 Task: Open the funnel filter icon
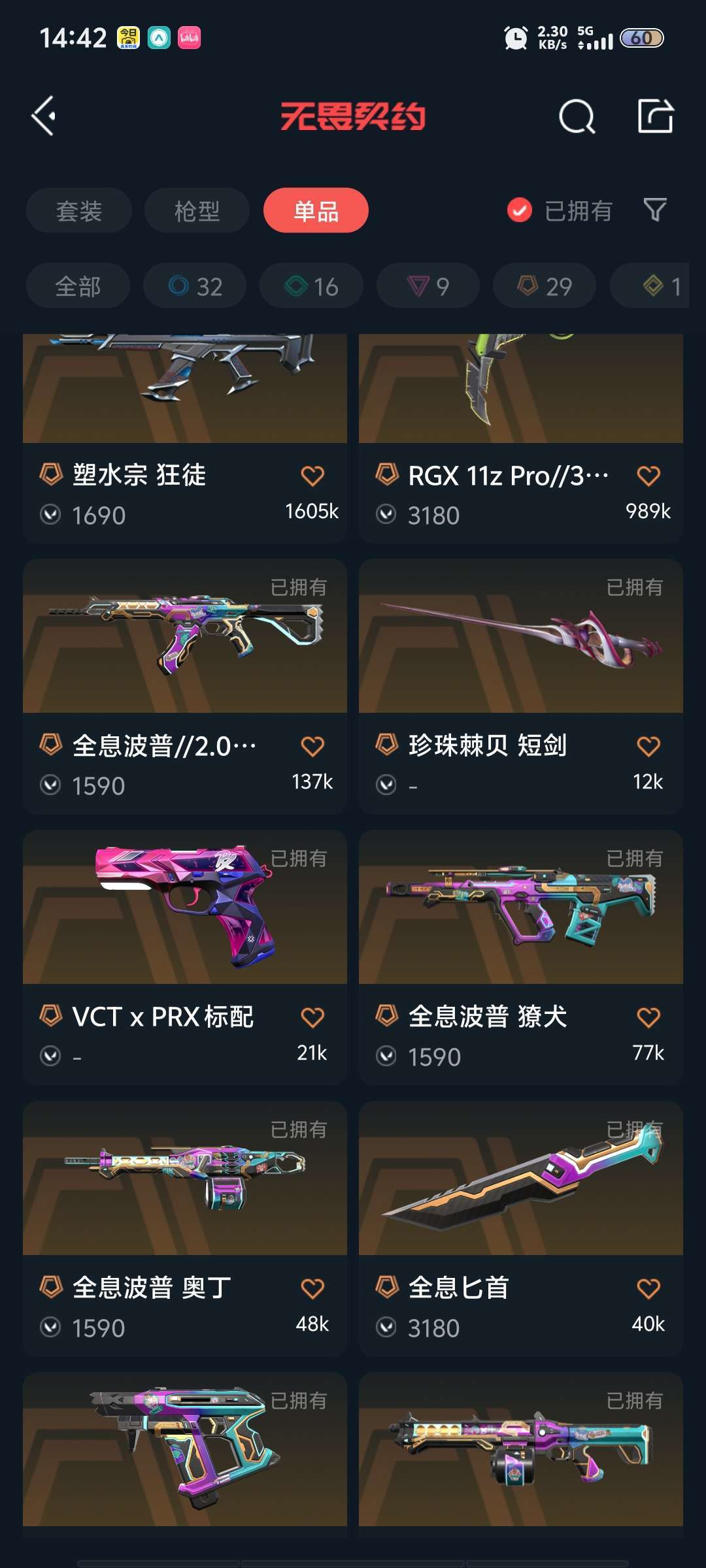[x=655, y=210]
